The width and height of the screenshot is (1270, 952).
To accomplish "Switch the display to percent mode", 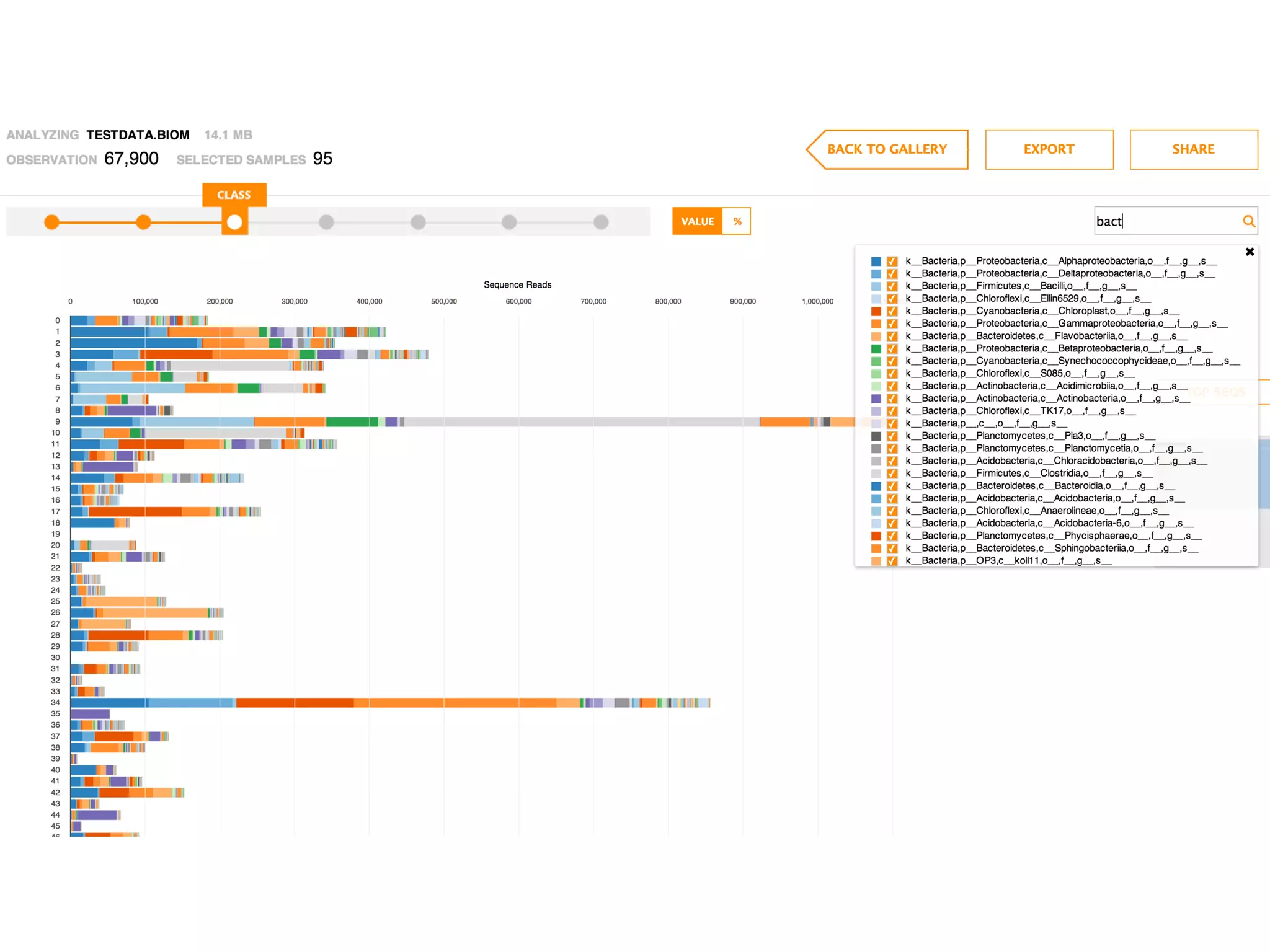I will tap(737, 221).
